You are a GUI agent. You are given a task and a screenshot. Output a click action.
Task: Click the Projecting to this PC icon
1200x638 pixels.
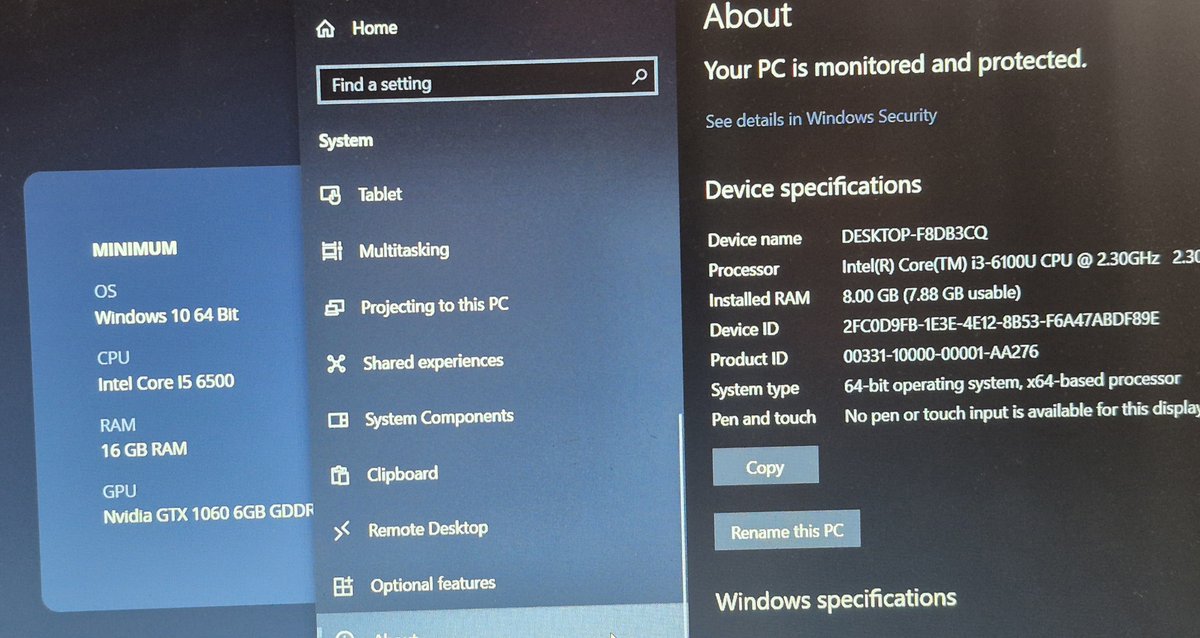coord(334,308)
